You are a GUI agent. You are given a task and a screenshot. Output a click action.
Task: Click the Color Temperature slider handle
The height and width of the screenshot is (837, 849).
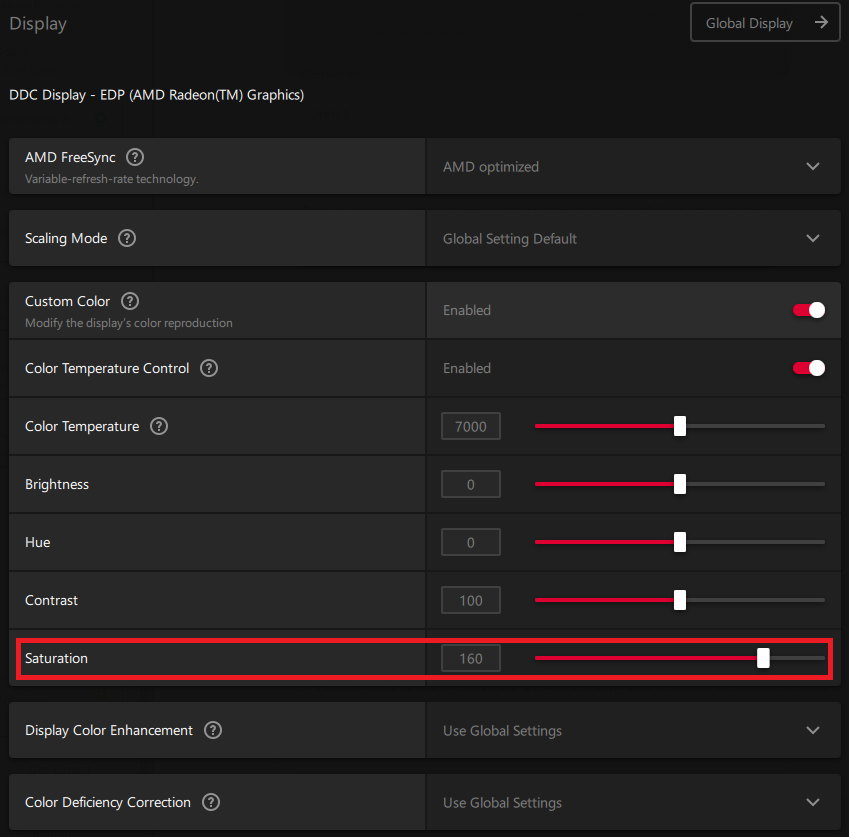680,426
